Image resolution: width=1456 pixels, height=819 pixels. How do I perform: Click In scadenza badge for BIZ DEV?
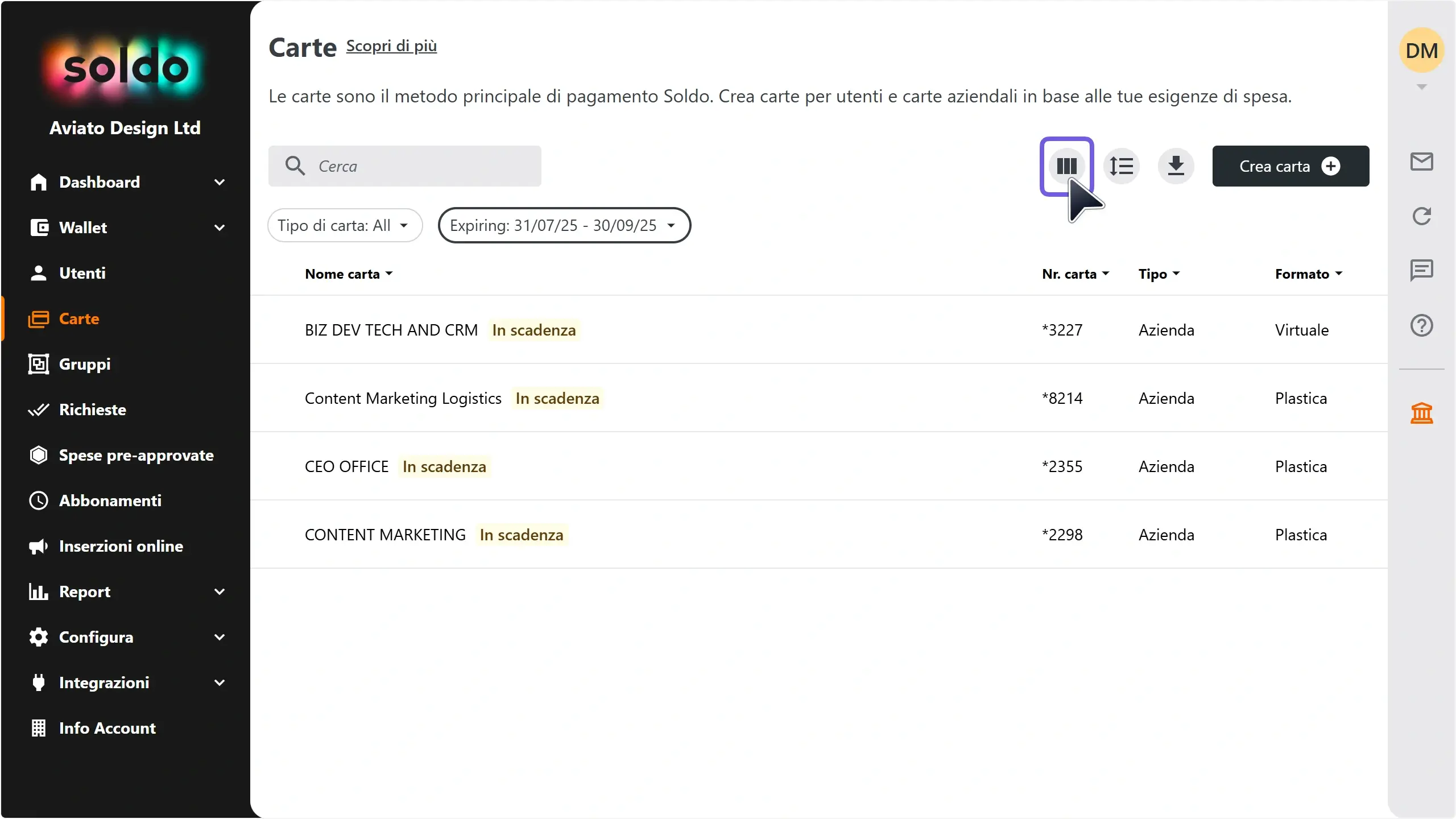(x=534, y=330)
